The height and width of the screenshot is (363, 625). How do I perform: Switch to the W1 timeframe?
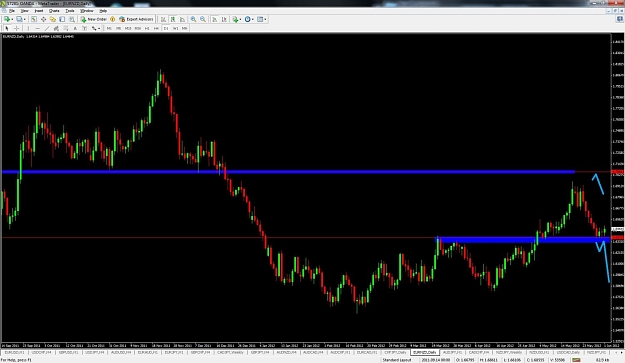[175, 28]
